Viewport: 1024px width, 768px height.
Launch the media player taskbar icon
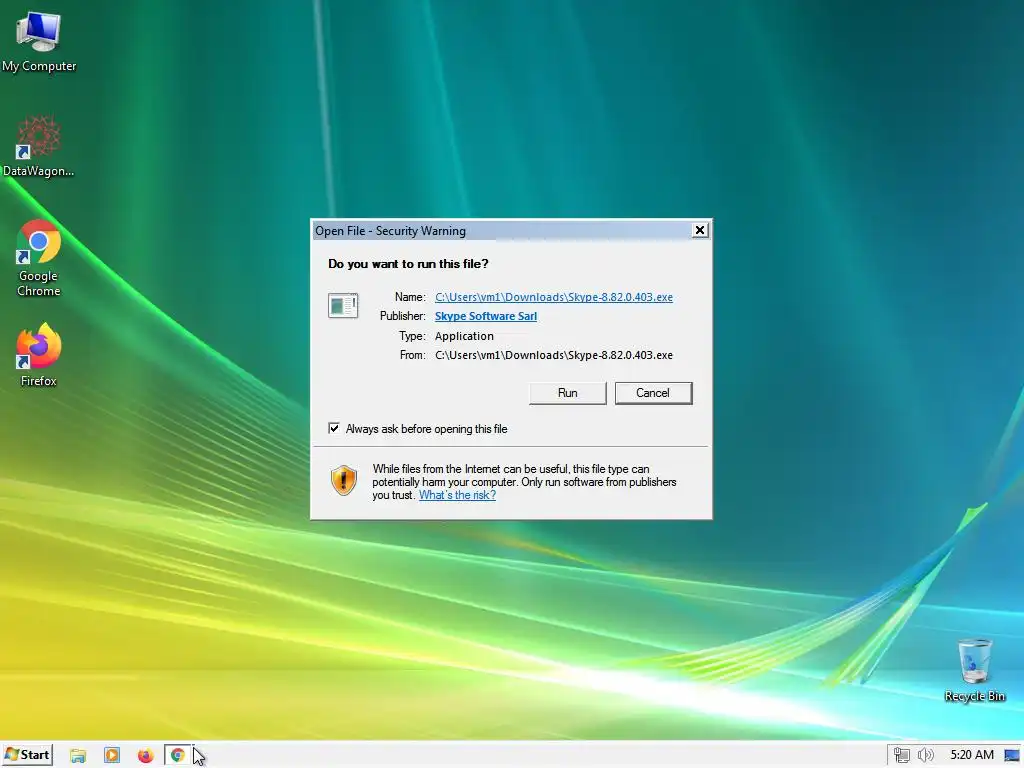tap(112, 756)
